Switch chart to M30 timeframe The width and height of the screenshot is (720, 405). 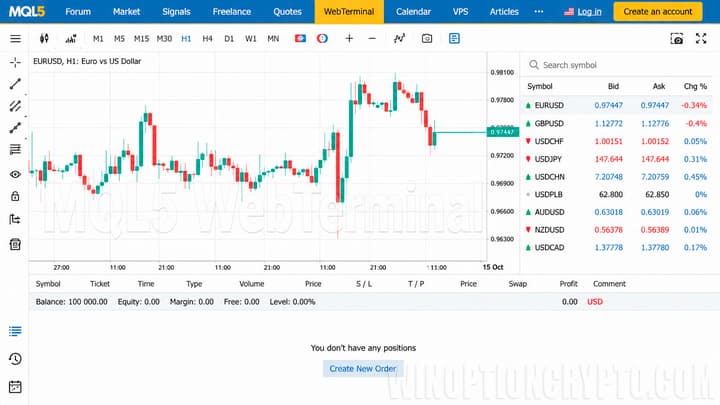pos(164,39)
